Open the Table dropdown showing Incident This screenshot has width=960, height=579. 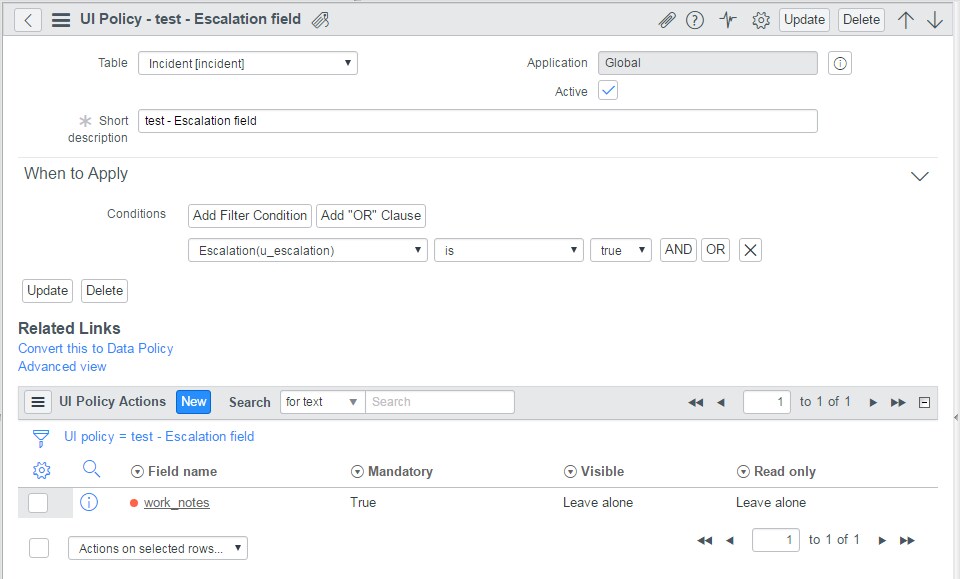coord(248,63)
